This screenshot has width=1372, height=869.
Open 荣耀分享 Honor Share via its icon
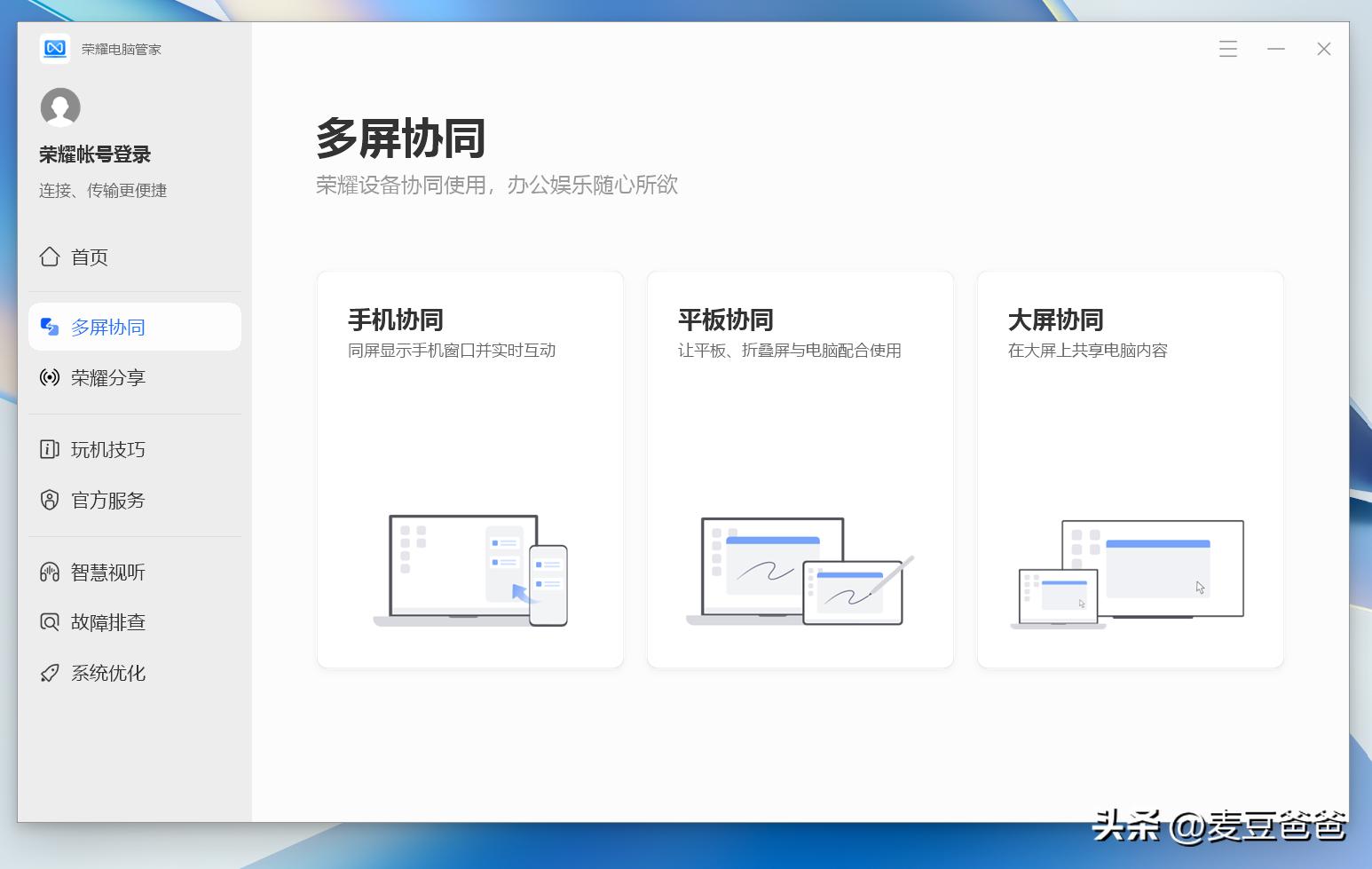pyautogui.click(x=49, y=377)
